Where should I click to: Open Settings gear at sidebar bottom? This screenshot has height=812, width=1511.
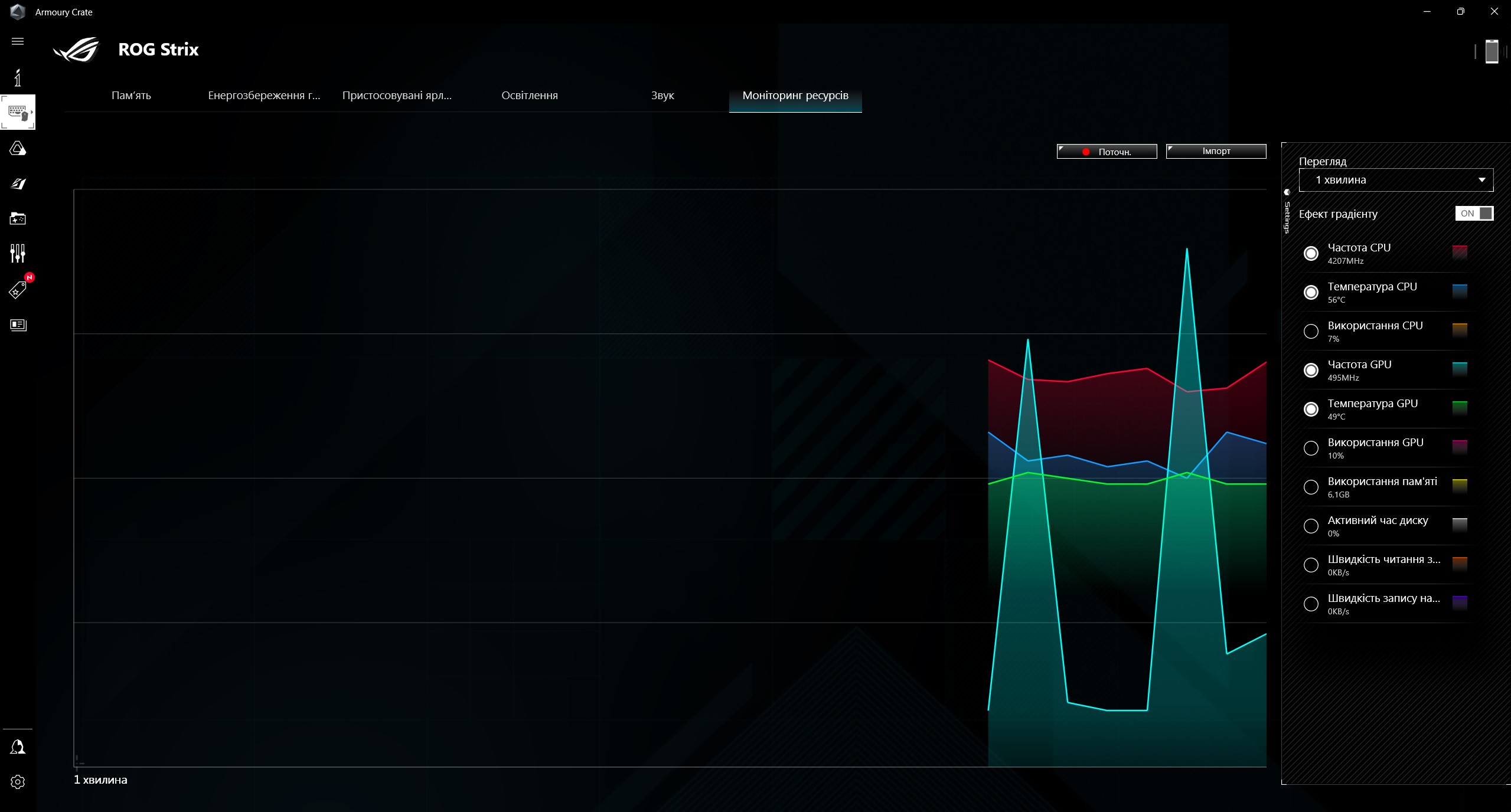18,782
